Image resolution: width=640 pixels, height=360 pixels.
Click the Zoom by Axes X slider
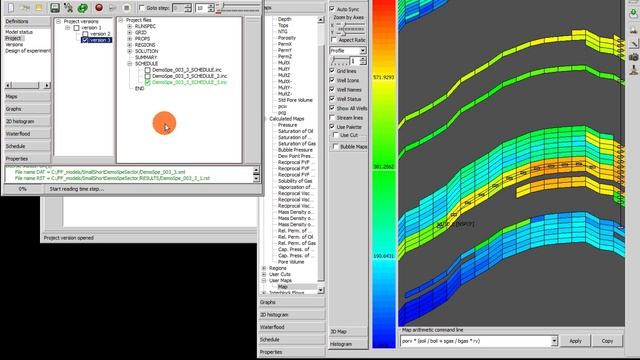pos(350,25)
